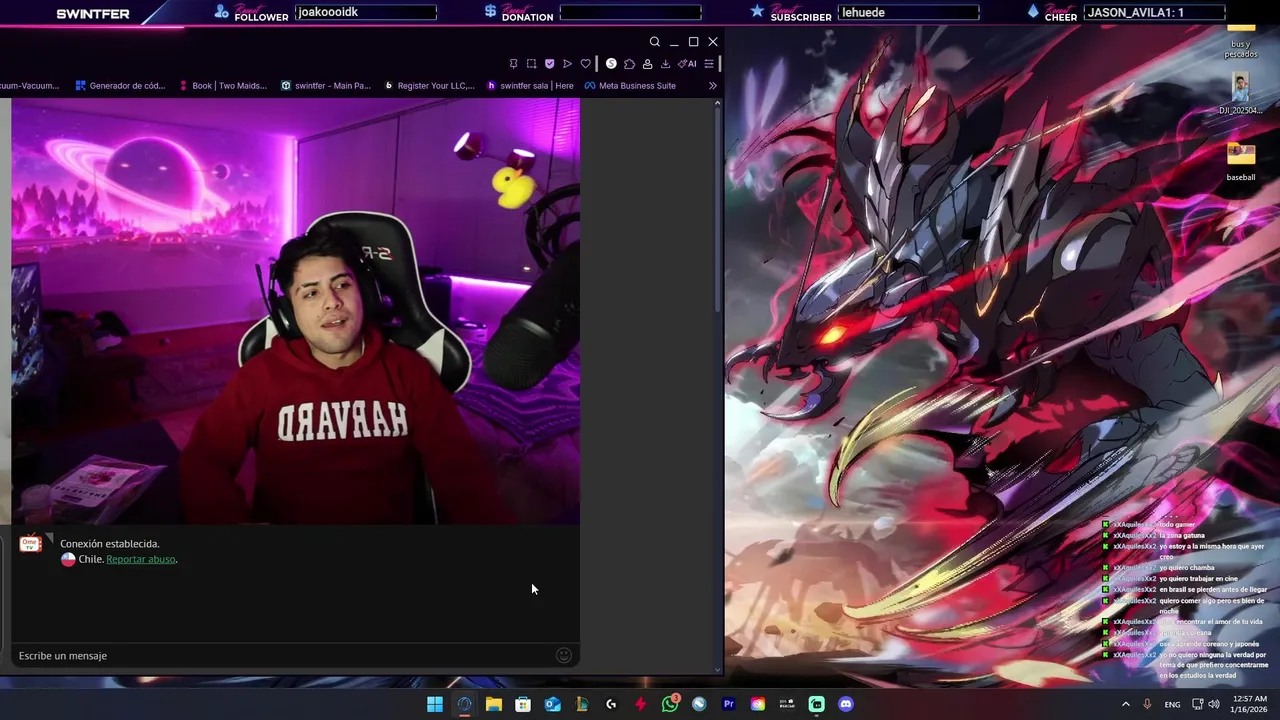The image size is (1280, 720).
Task: Launch Adobe Premiere Pro from taskbar
Action: click(728, 704)
